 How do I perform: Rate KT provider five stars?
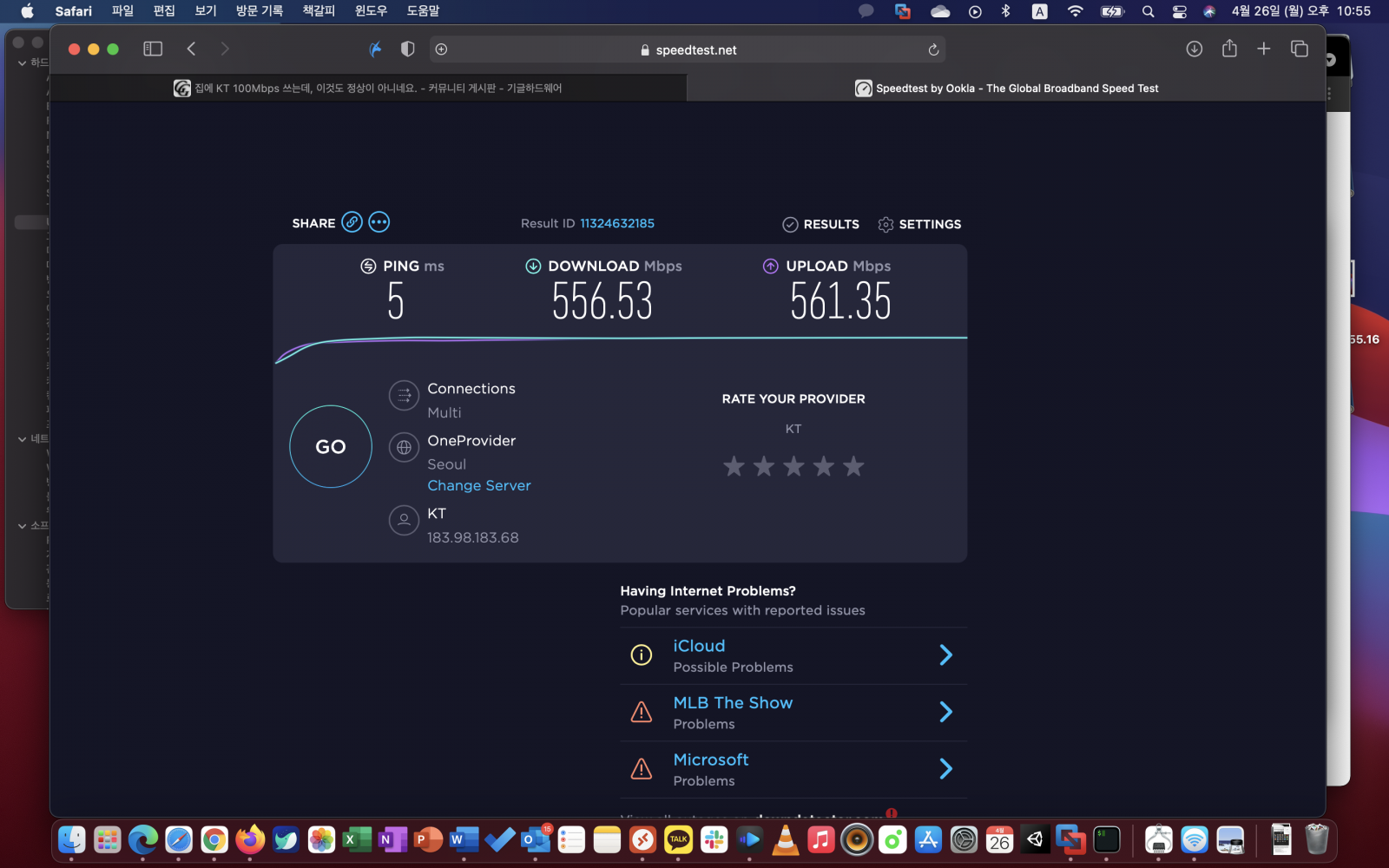pos(853,467)
